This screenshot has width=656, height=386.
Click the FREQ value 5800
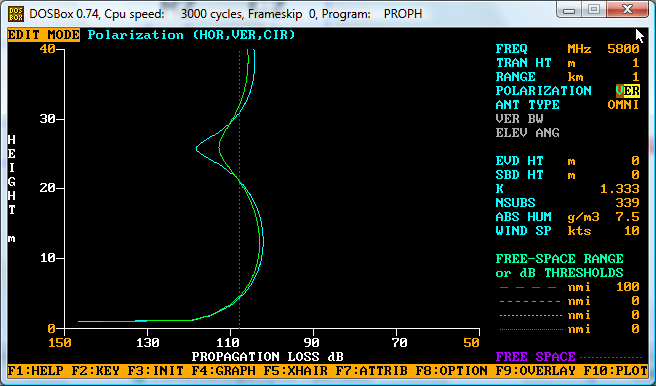623,49
